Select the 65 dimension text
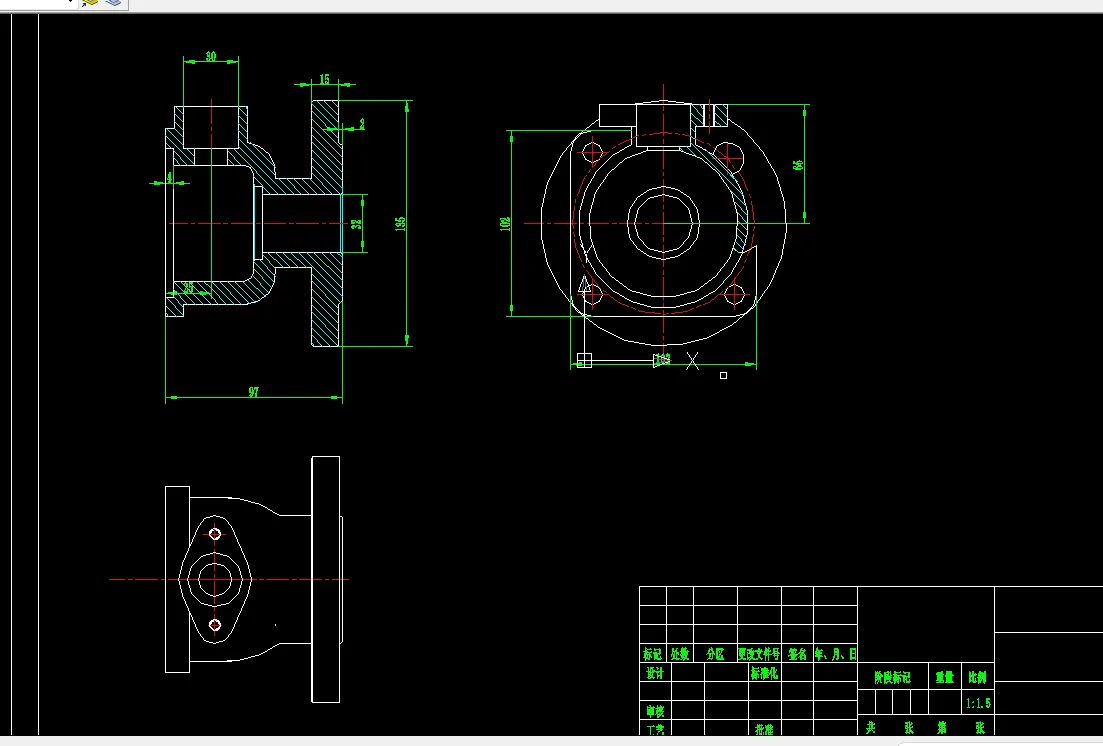The width and height of the screenshot is (1103, 746). coord(798,164)
